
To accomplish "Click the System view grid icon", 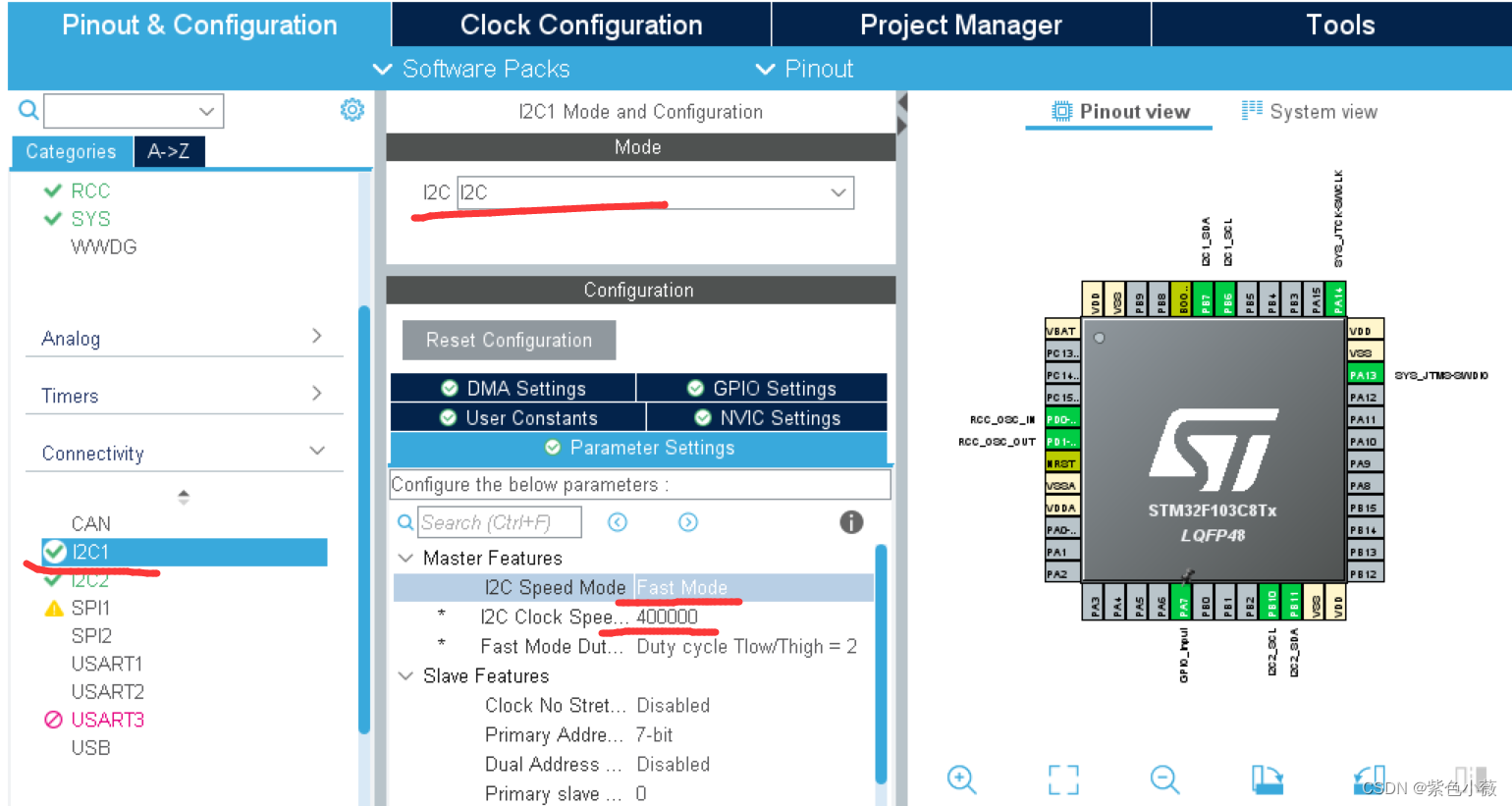I will 1252,110.
